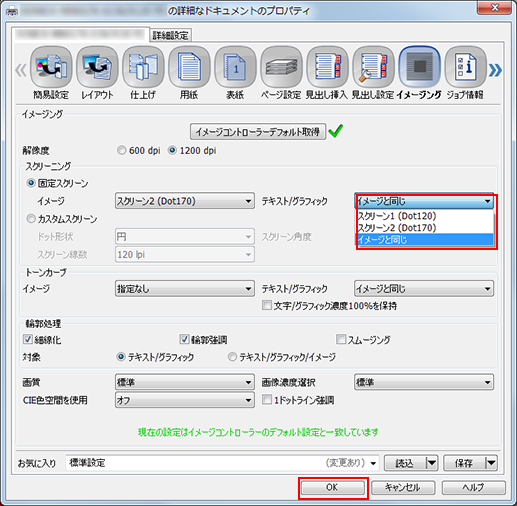Switch to the 詳細設定 tab
Screen dimensions: 517x506
pos(171,35)
